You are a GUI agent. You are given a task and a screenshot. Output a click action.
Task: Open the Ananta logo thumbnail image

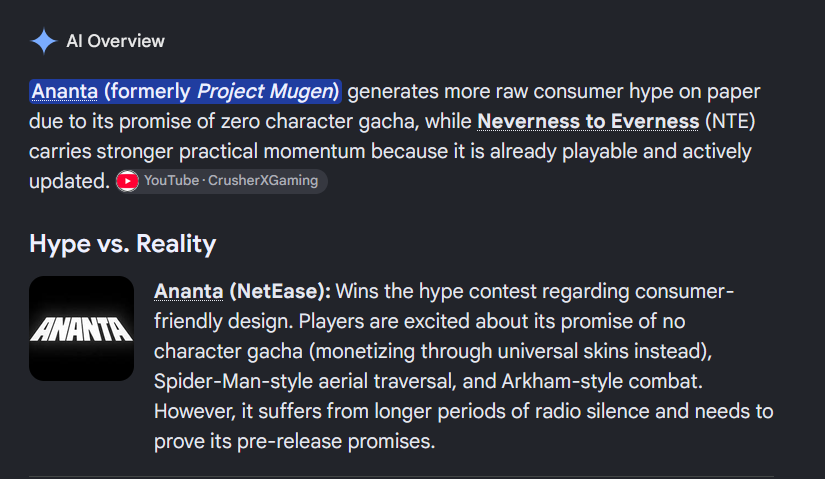82,328
